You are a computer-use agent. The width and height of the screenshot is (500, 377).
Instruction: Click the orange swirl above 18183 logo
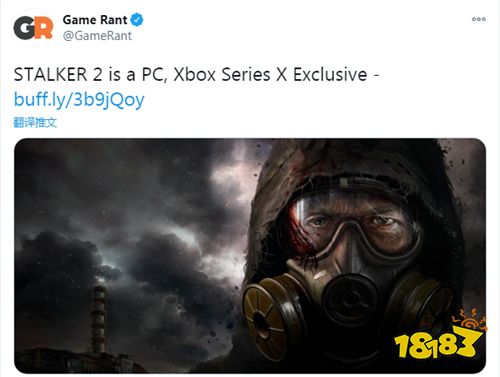(469, 320)
